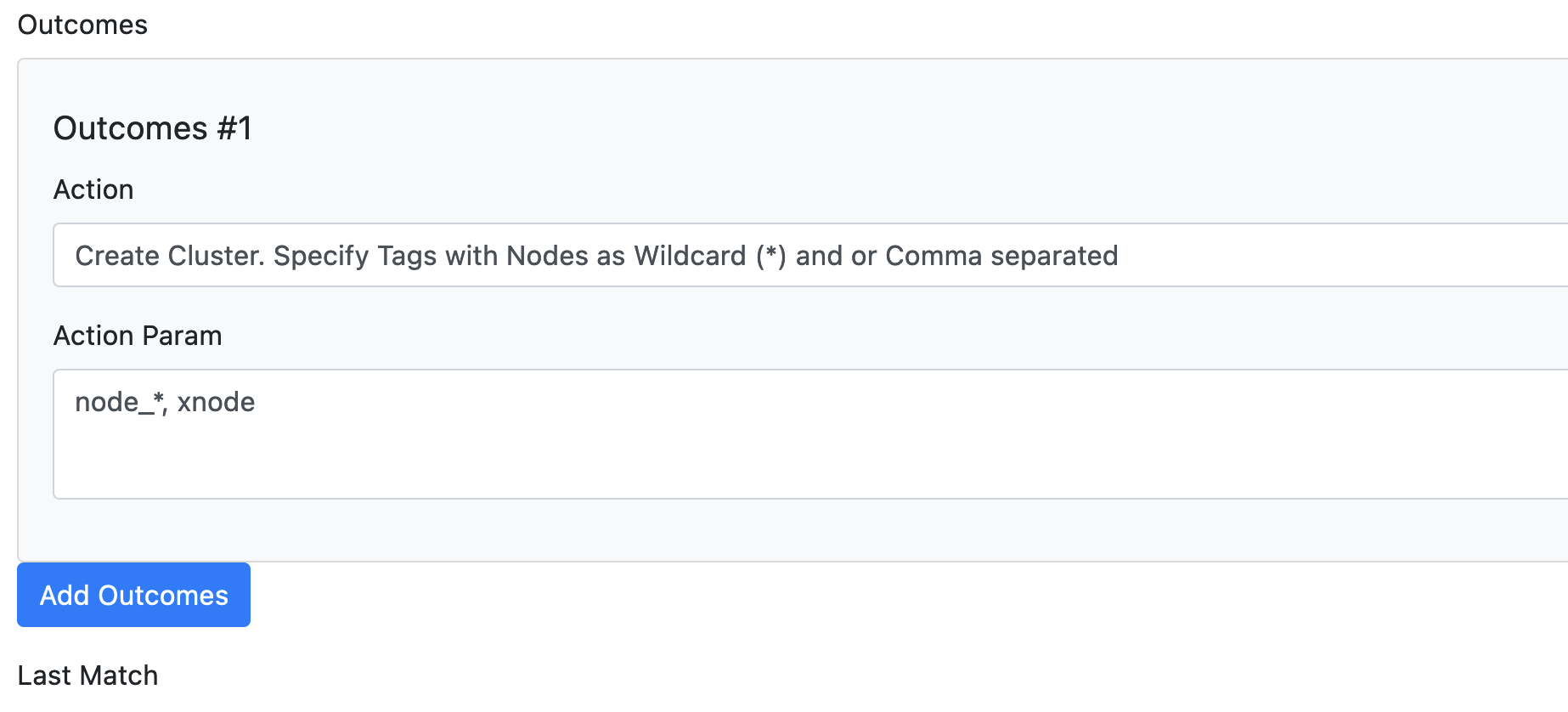Click '#1' in the Outcomes #1 heading
Viewport: 1568px width, 712px height.
[x=234, y=128]
